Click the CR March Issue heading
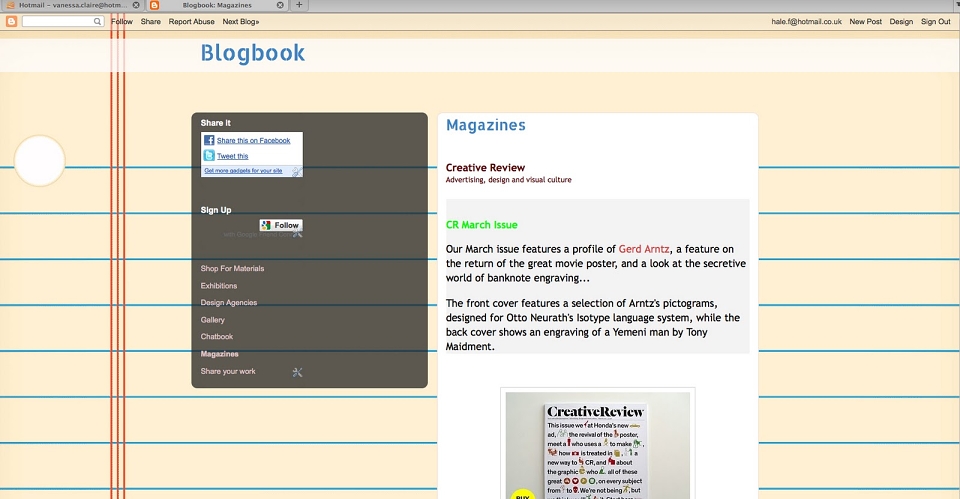Image resolution: width=960 pixels, height=499 pixels. pyautogui.click(x=481, y=225)
